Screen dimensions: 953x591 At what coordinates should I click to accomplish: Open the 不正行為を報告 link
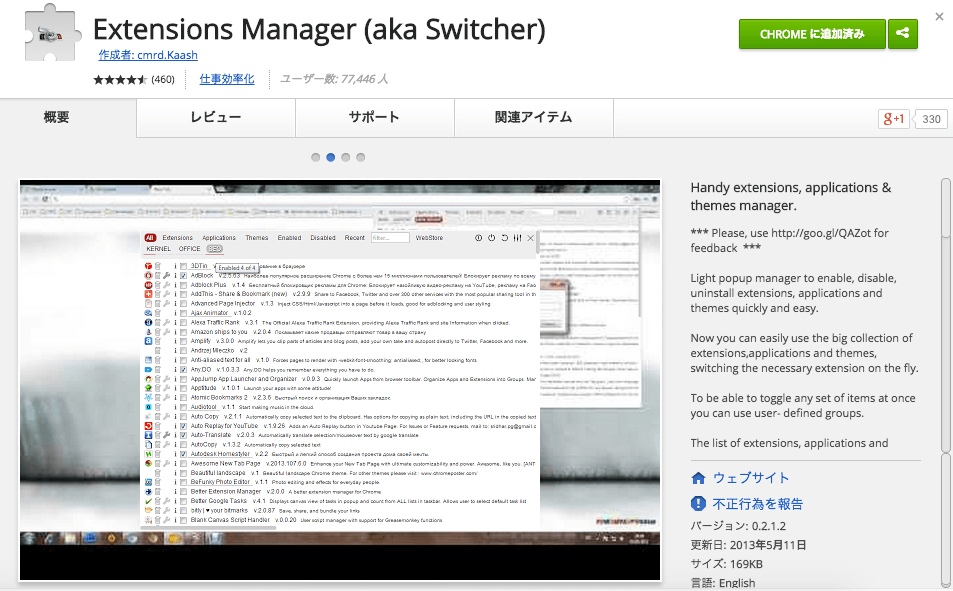click(x=758, y=503)
